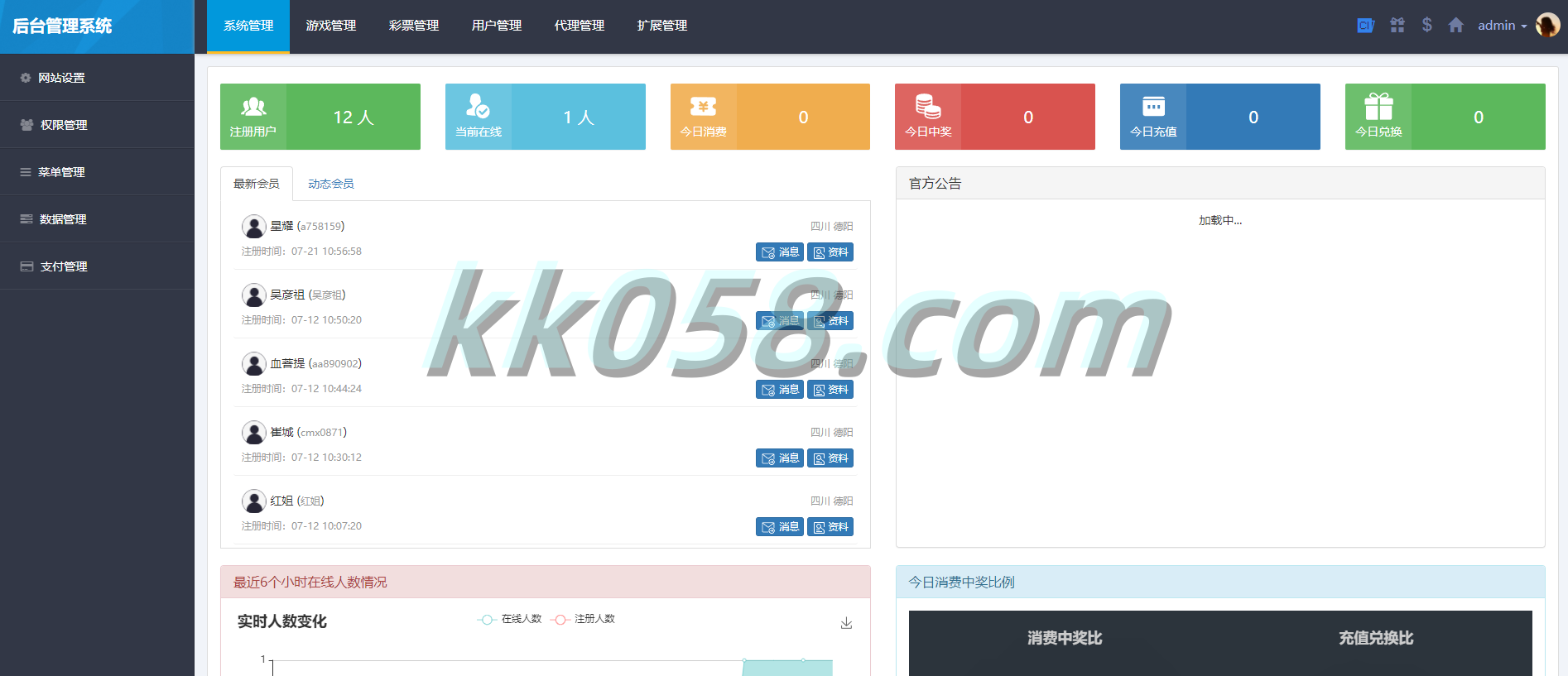Click avatar of member 吴彦祖
The height and width of the screenshot is (676, 1568).
pos(253,295)
